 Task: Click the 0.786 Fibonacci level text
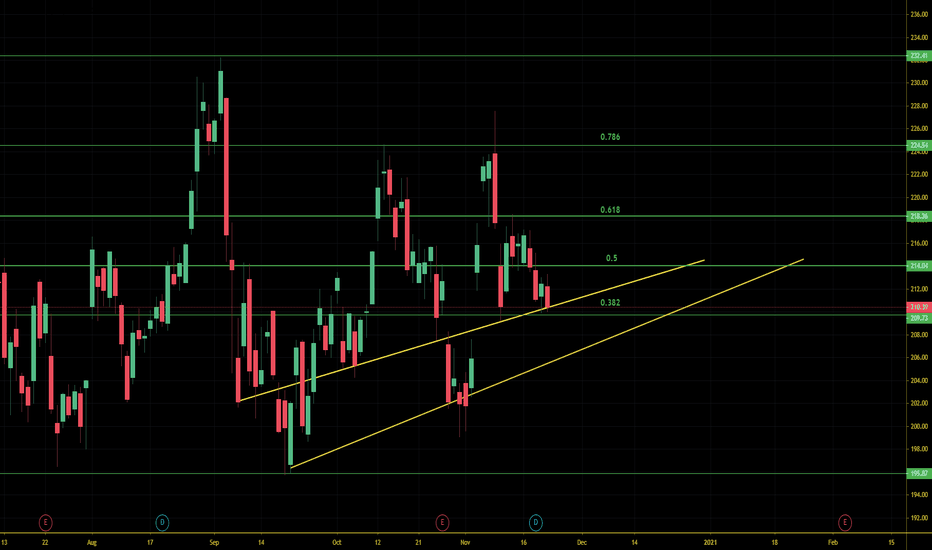610,137
